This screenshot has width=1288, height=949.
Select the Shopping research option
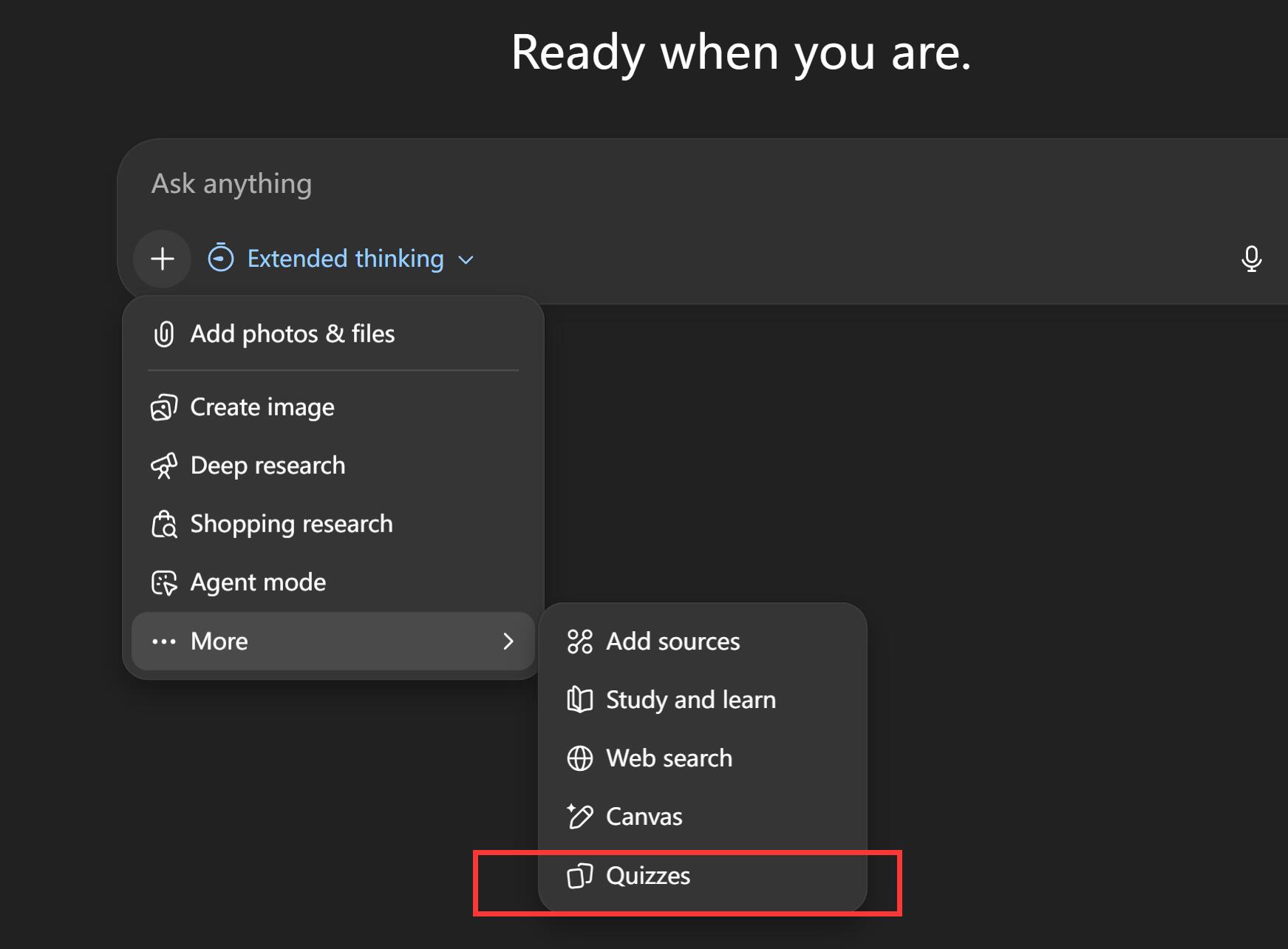[291, 524]
